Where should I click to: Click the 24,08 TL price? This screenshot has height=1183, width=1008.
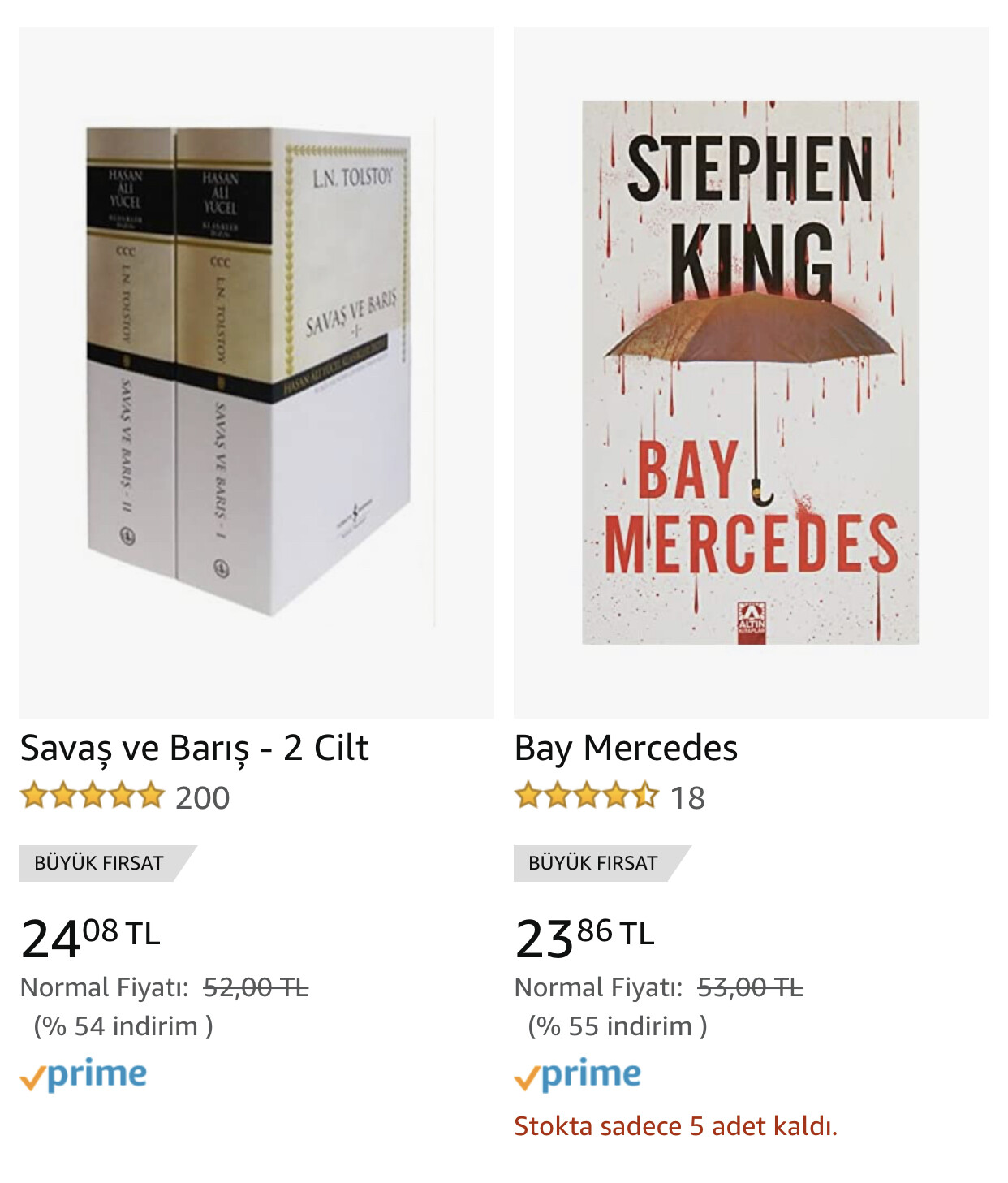click(90, 938)
